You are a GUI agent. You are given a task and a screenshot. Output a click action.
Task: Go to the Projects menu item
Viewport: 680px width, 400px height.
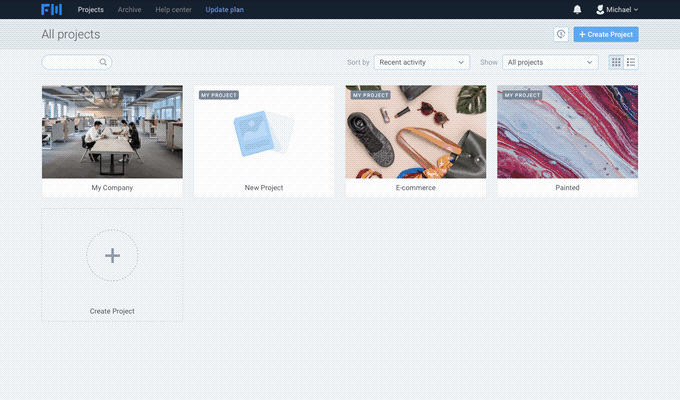point(91,10)
